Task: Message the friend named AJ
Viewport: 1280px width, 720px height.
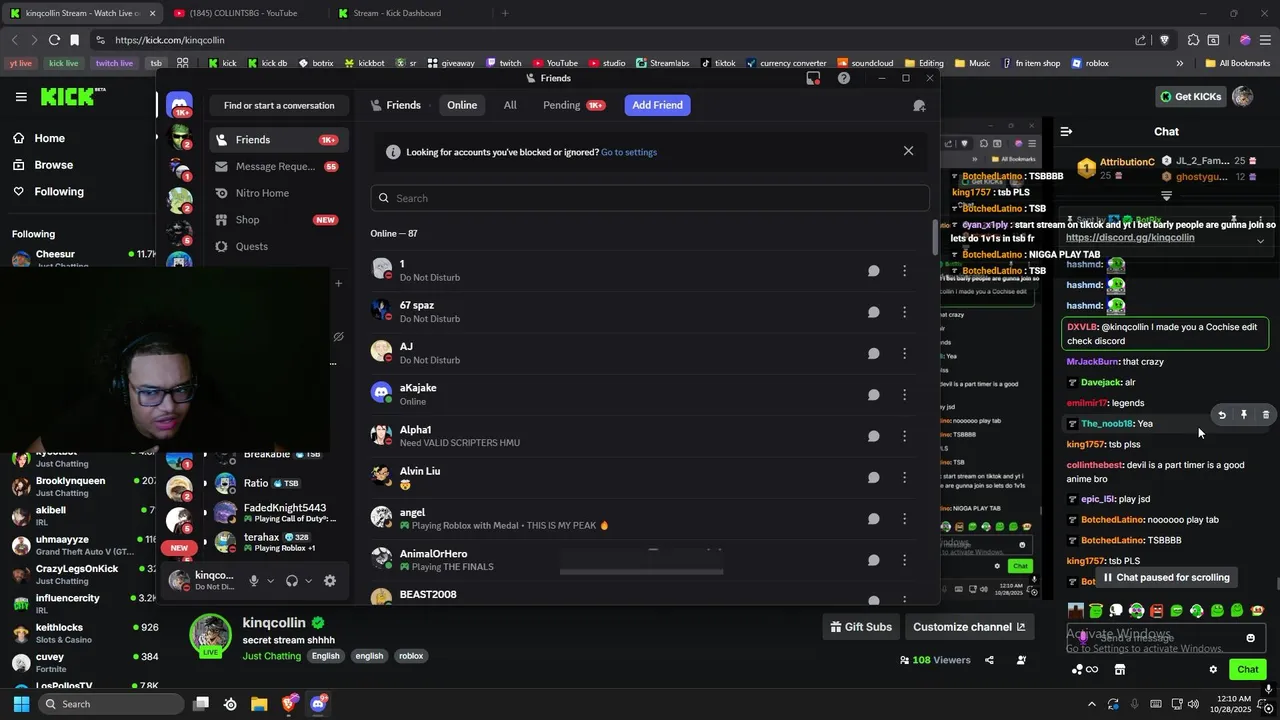Action: 873,353
